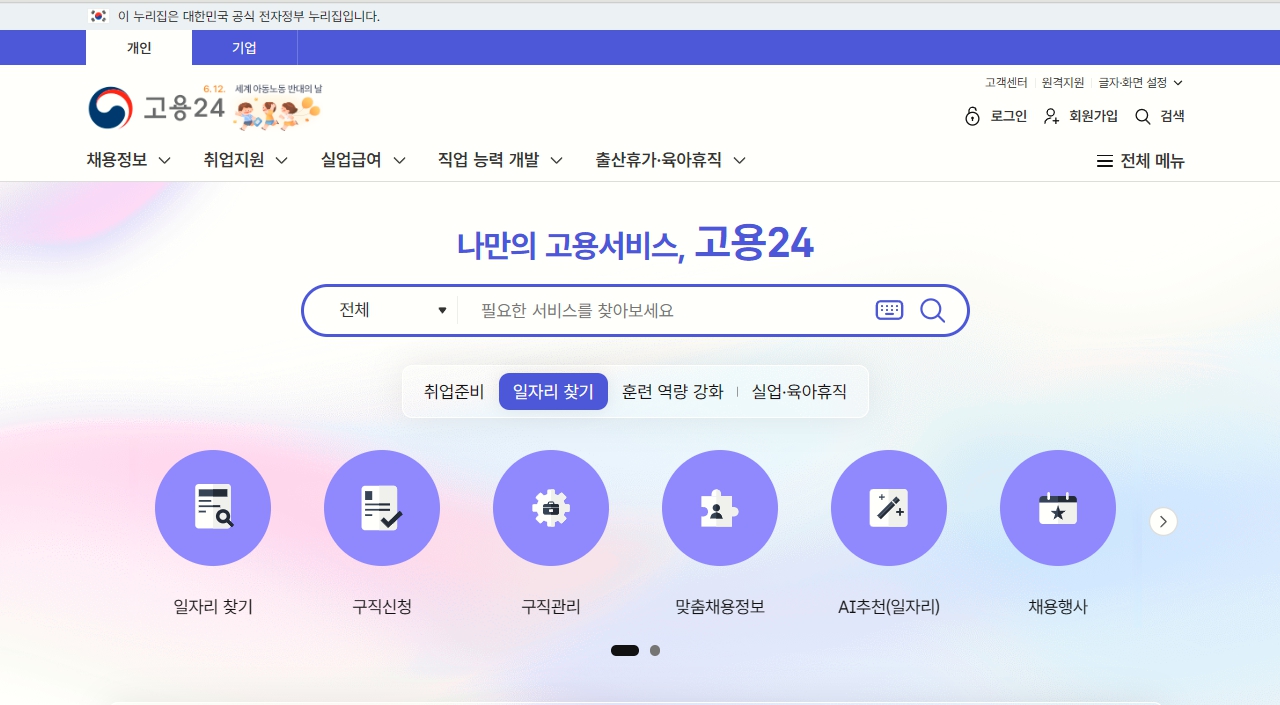This screenshot has width=1280, height=705.
Task: Select the second carousel page dot
Action: pos(655,650)
